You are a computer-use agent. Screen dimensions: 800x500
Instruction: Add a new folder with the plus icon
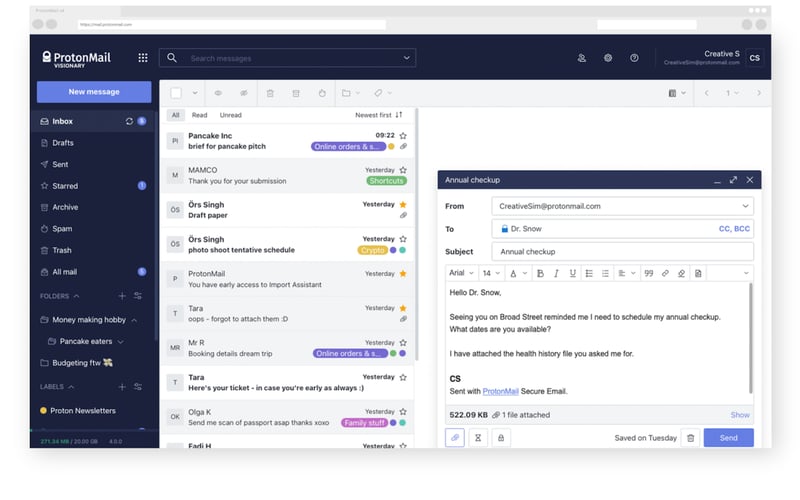tap(121, 296)
